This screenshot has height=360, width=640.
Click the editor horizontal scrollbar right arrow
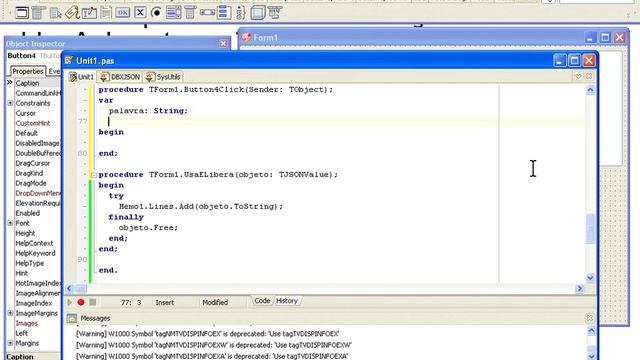(579, 289)
